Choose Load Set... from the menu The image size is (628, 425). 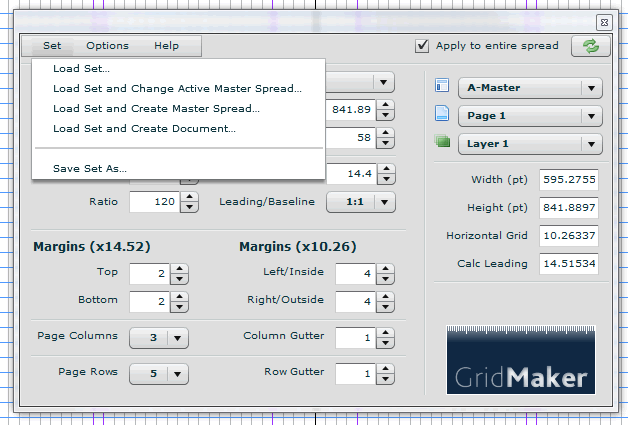(x=81, y=68)
